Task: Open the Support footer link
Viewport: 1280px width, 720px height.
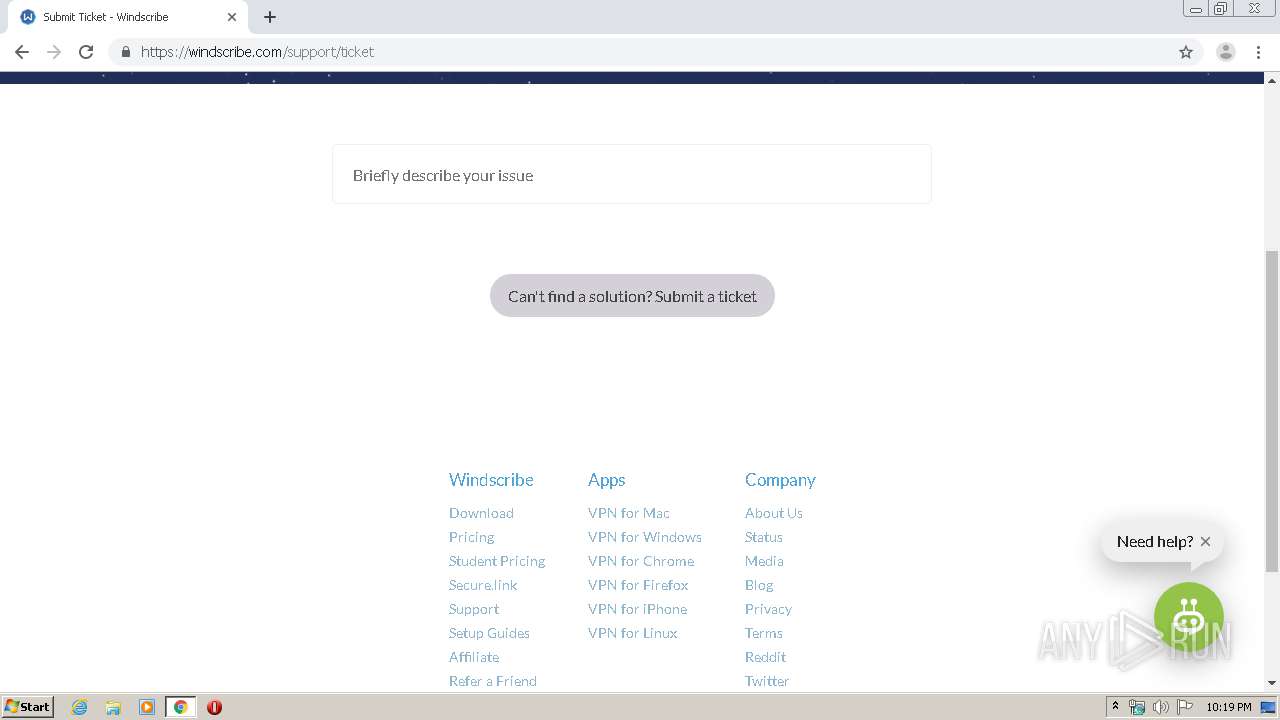Action: (x=474, y=609)
